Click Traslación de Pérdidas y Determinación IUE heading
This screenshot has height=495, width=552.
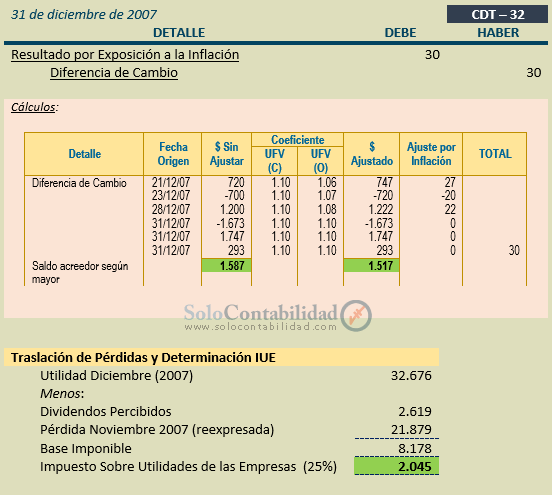pyautogui.click(x=143, y=357)
